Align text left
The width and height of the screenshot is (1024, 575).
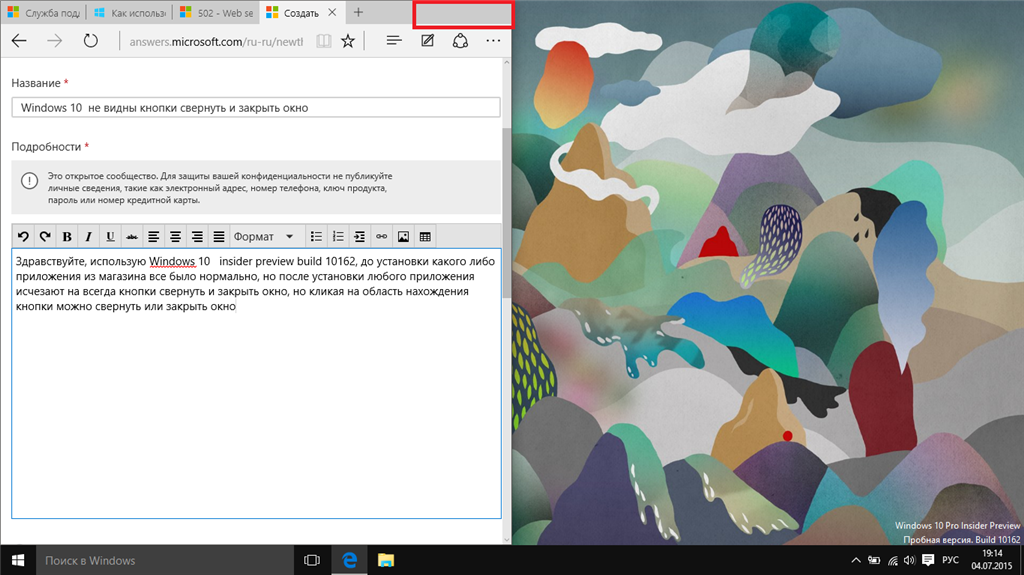[x=153, y=237]
